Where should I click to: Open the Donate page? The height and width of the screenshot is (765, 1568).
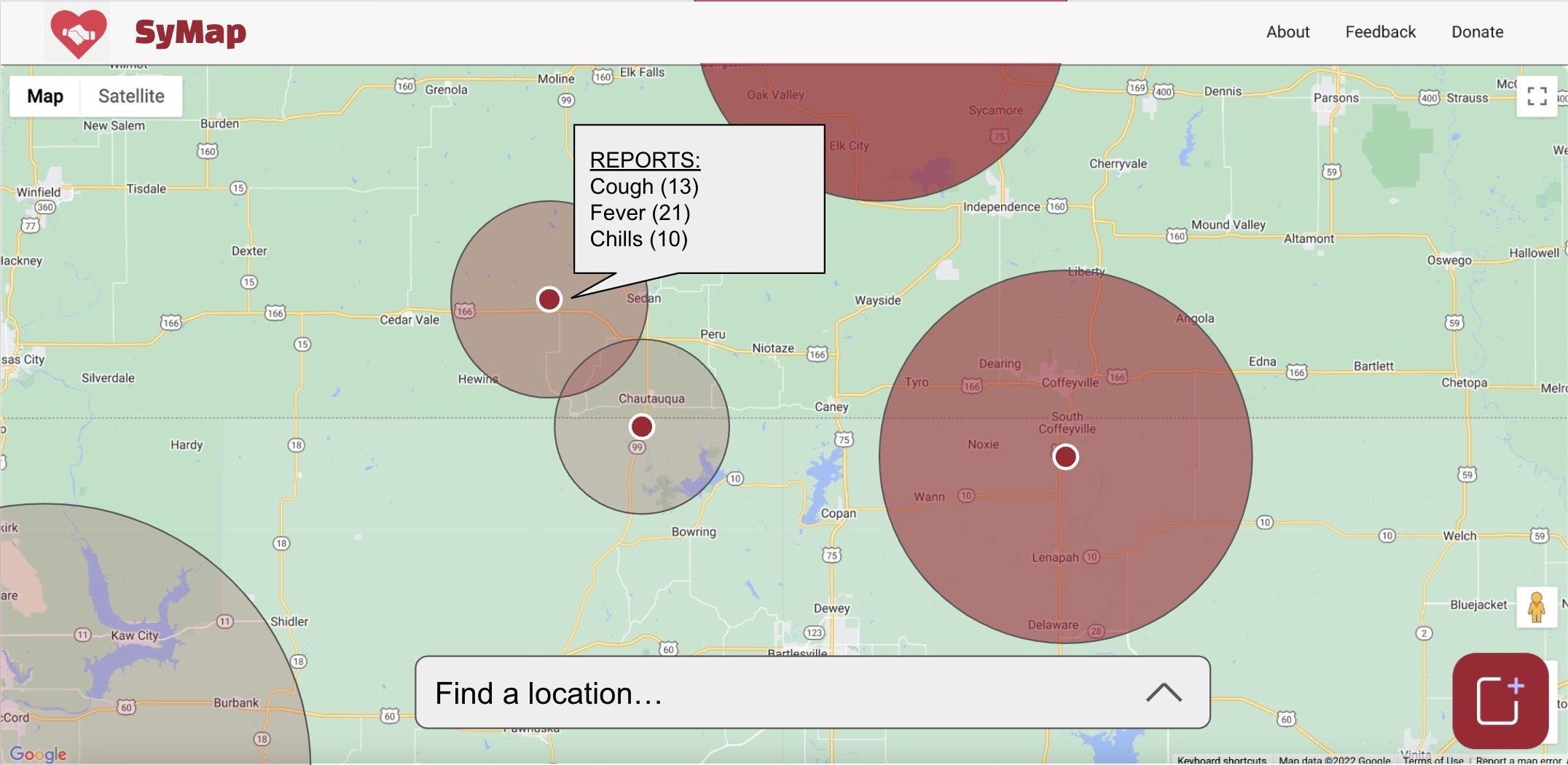click(1477, 32)
